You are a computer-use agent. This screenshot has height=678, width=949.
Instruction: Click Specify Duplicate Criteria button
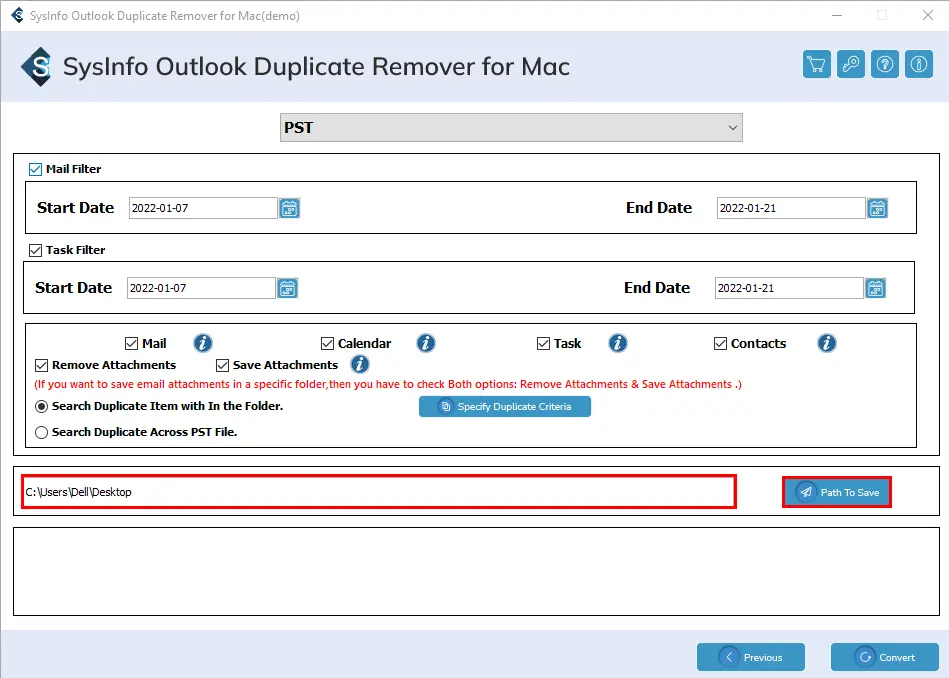pos(505,407)
